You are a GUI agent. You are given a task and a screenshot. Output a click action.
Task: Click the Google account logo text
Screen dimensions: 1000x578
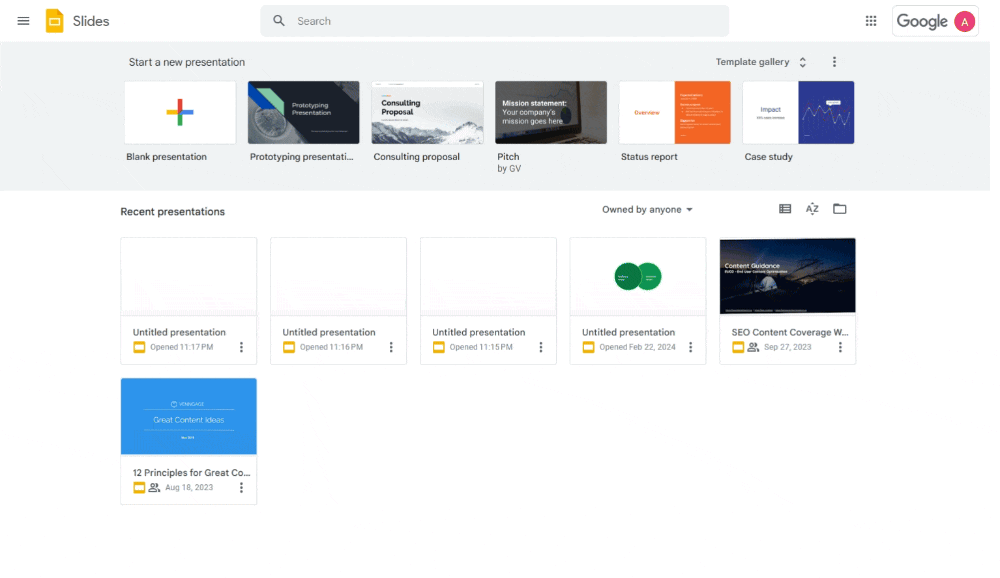coord(922,22)
